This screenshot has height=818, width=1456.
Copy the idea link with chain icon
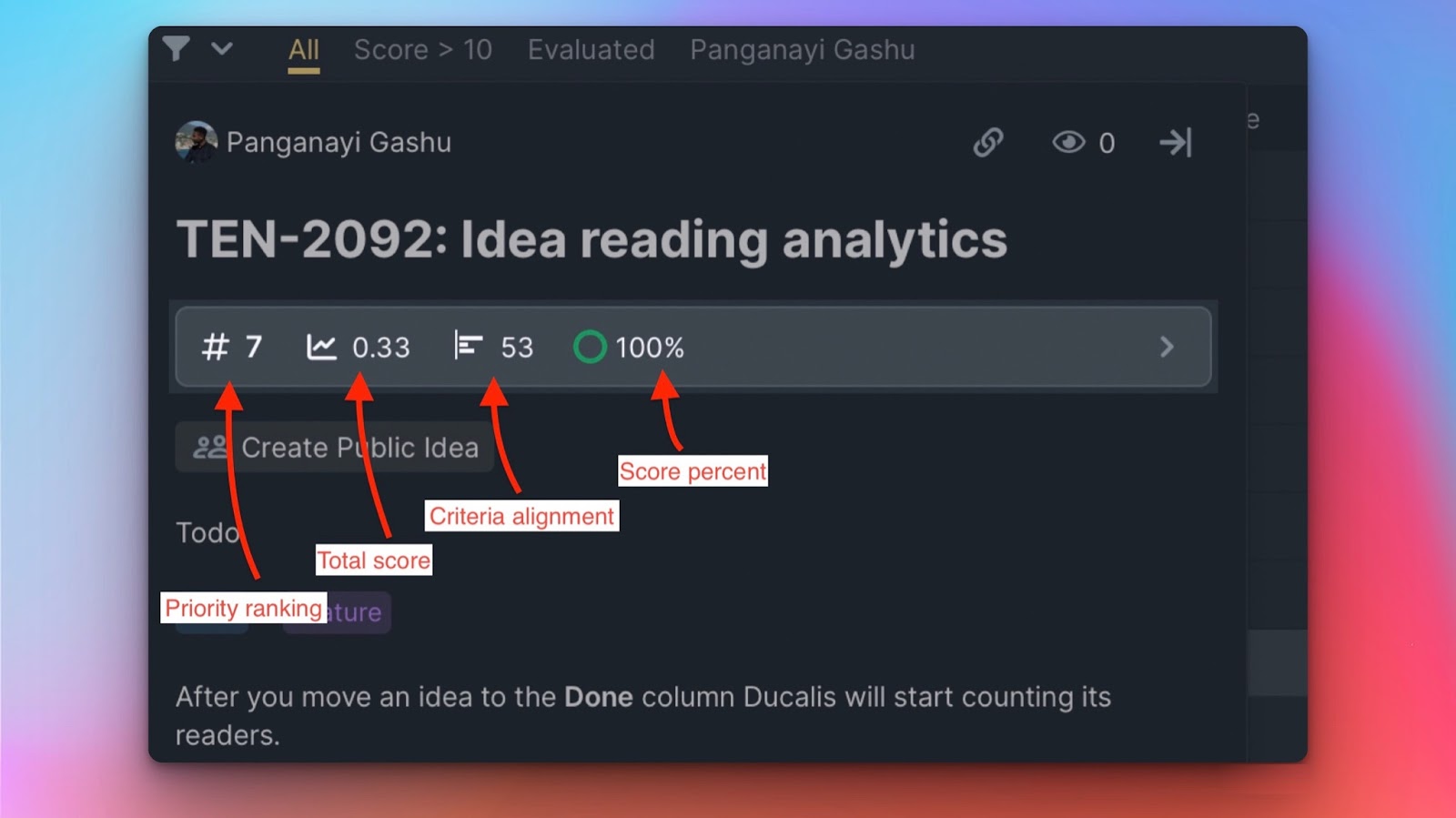[988, 143]
